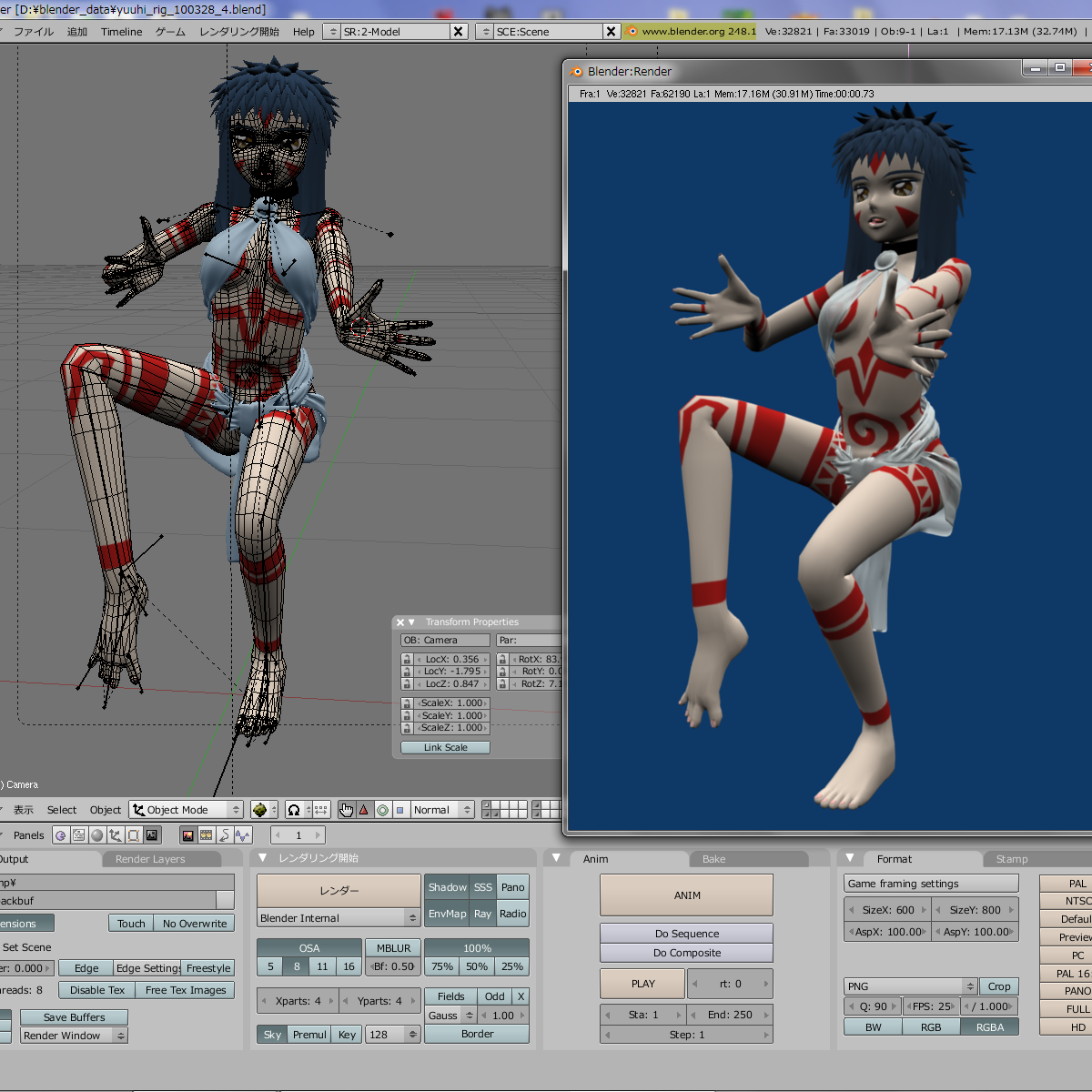Open the Object context icon in Panels header
1092x1092 pixels.
tap(116, 835)
